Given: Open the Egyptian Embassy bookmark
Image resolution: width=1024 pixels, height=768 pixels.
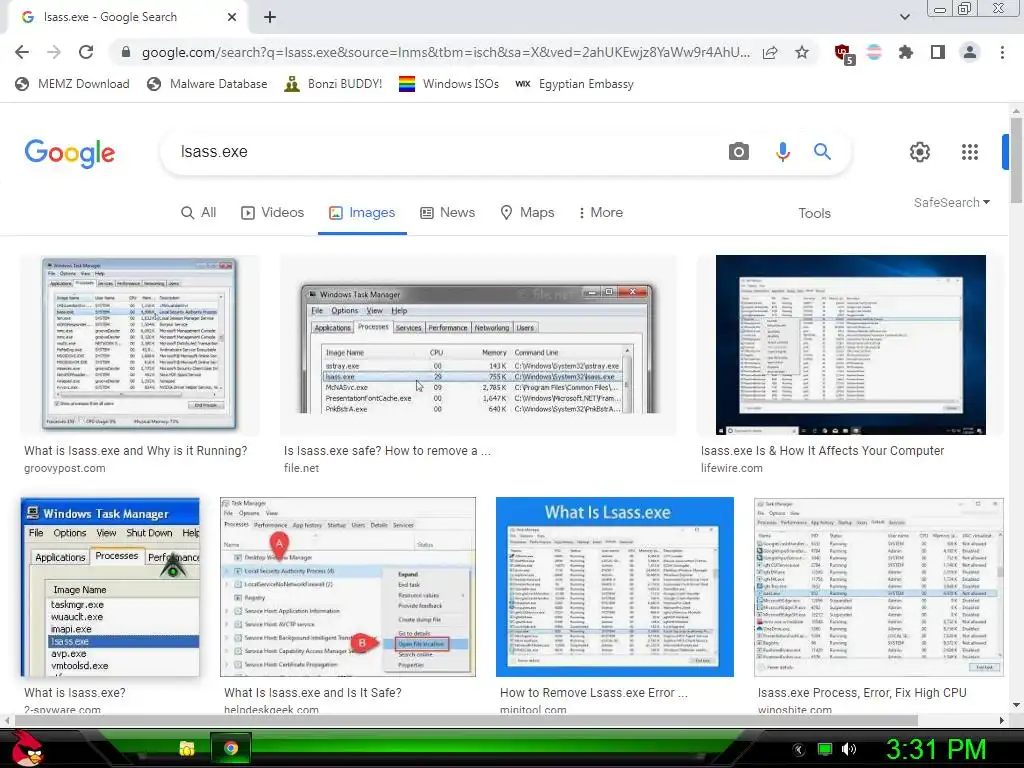Looking at the screenshot, I should [x=574, y=84].
